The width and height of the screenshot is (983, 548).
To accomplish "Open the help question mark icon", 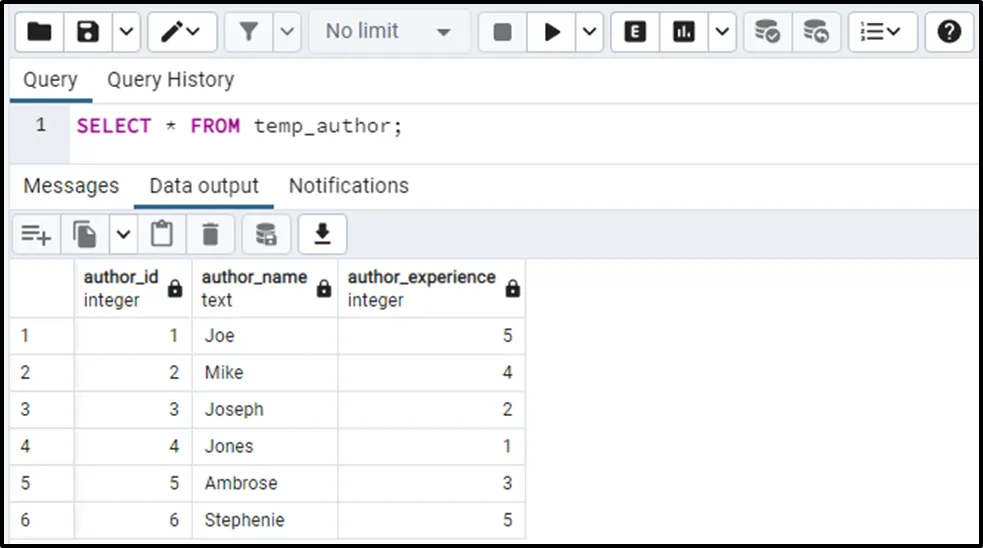I will click(949, 32).
